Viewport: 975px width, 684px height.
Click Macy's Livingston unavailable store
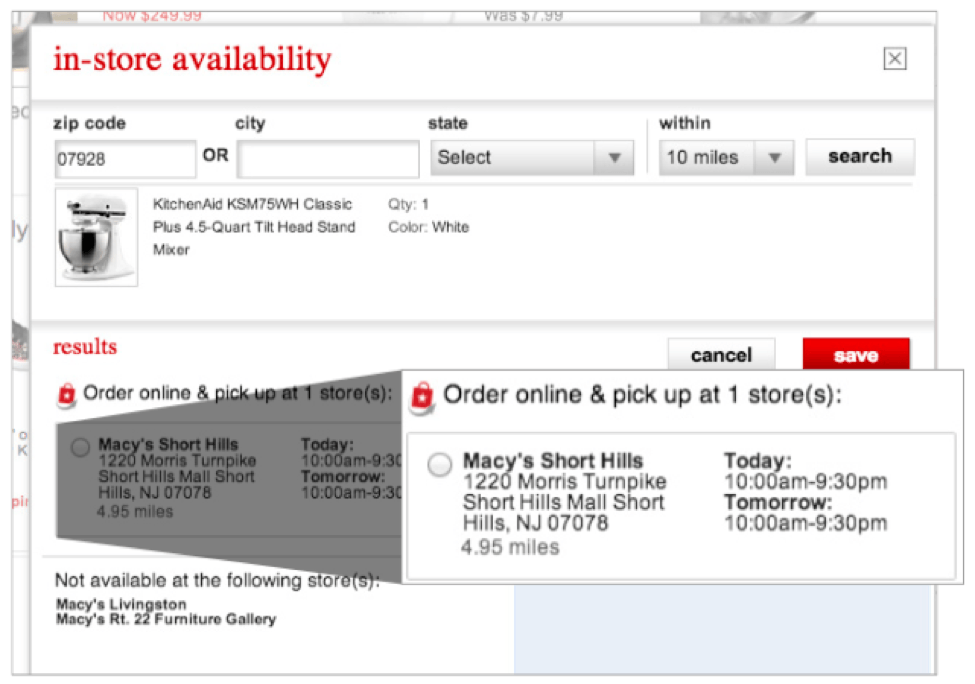point(121,605)
